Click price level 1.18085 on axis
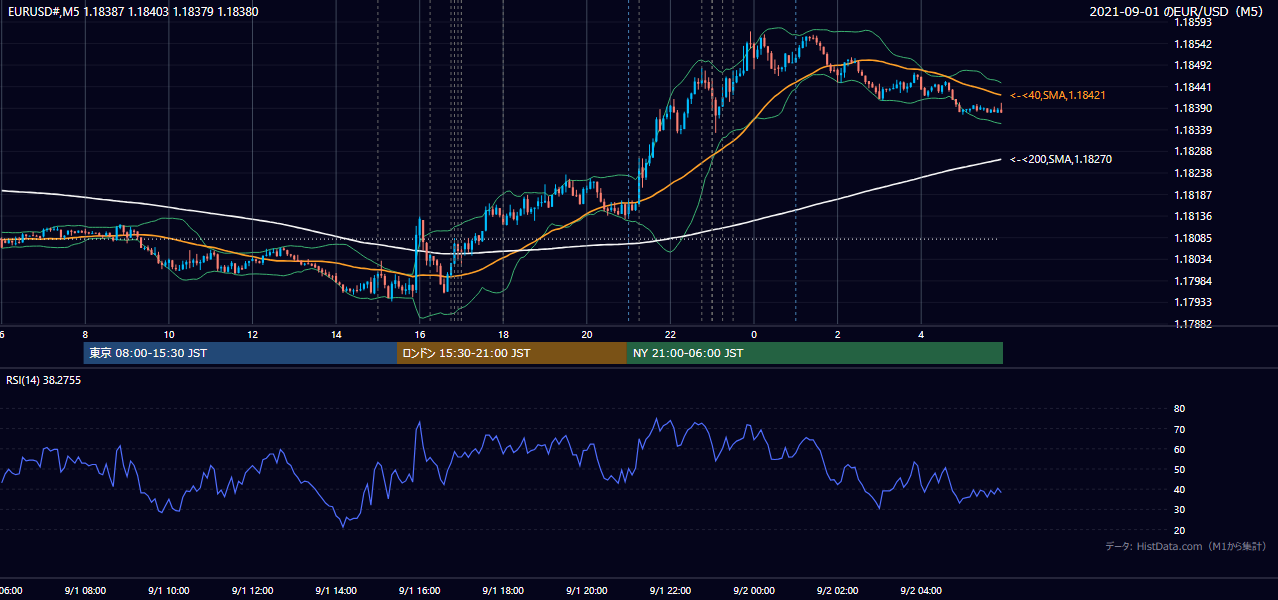Viewport: 1278px width, 600px height. click(x=1193, y=238)
